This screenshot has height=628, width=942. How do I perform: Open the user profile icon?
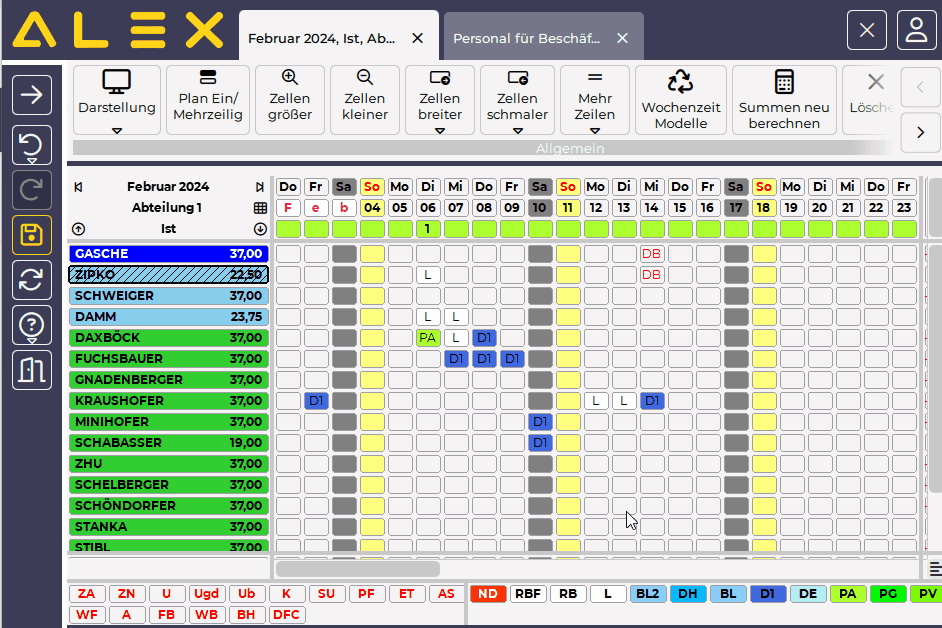916,30
